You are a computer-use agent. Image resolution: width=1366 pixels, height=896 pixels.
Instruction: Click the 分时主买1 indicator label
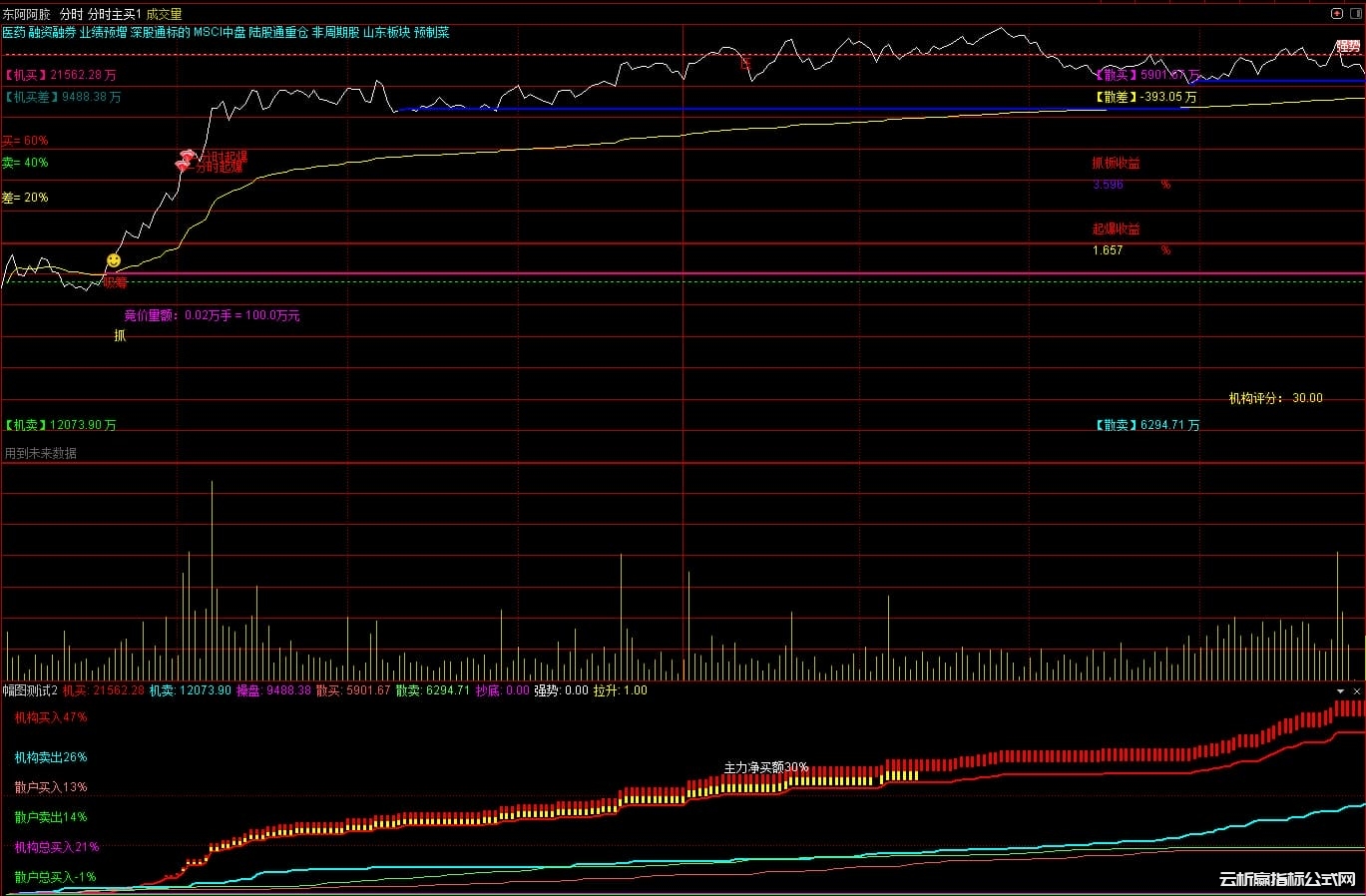pos(115,15)
